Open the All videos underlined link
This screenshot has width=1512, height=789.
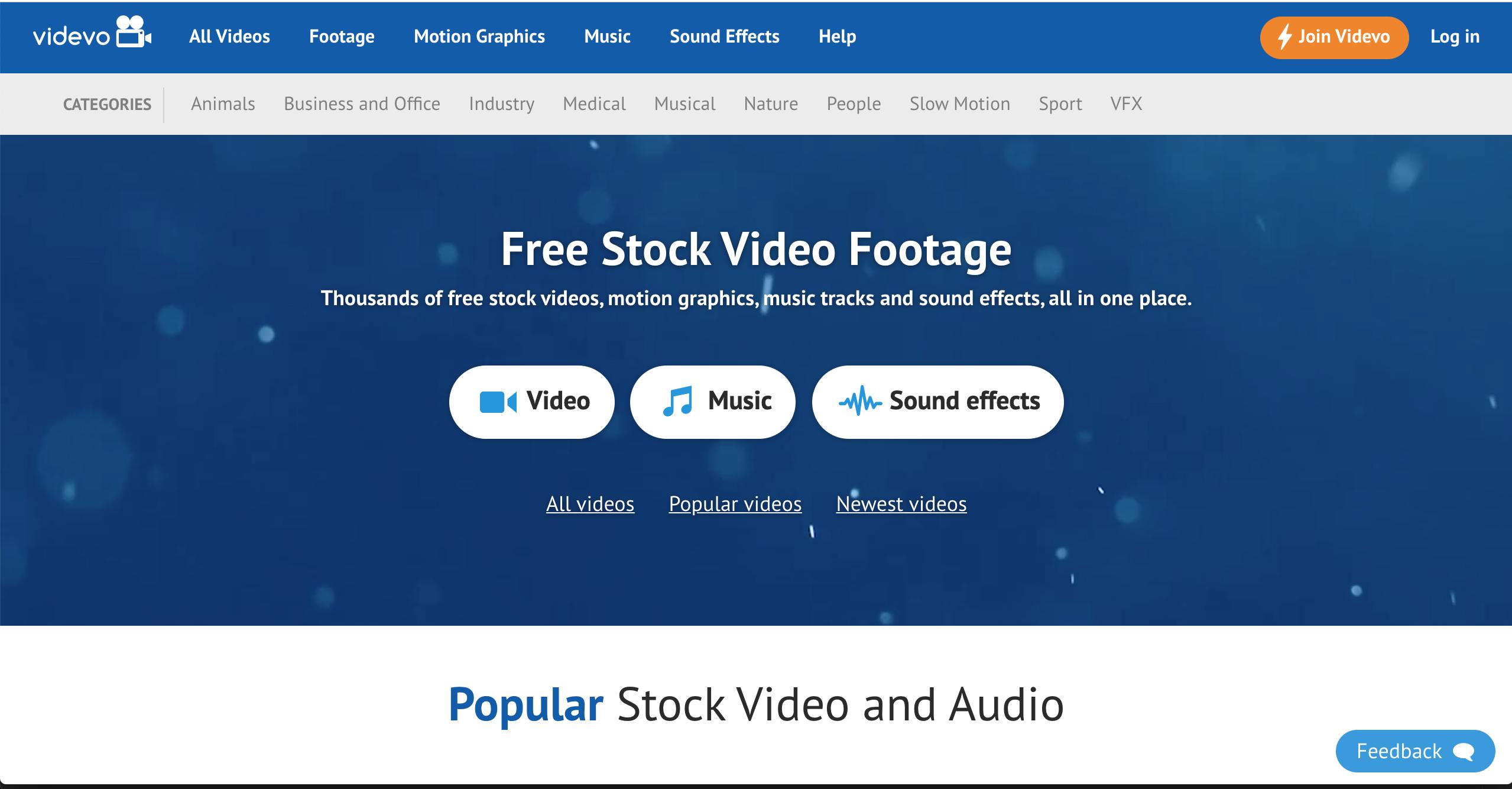click(x=590, y=504)
